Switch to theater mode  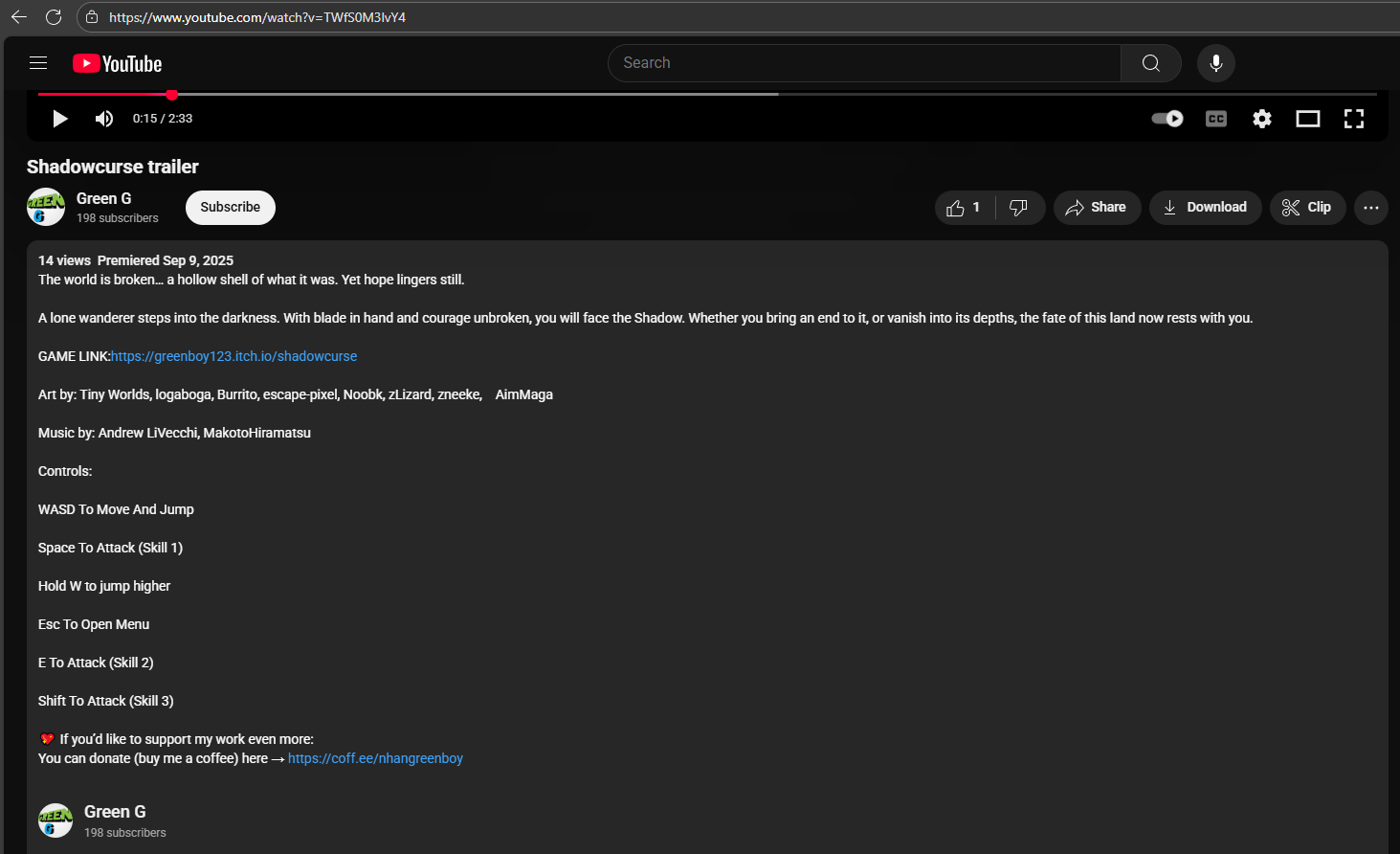click(x=1308, y=119)
